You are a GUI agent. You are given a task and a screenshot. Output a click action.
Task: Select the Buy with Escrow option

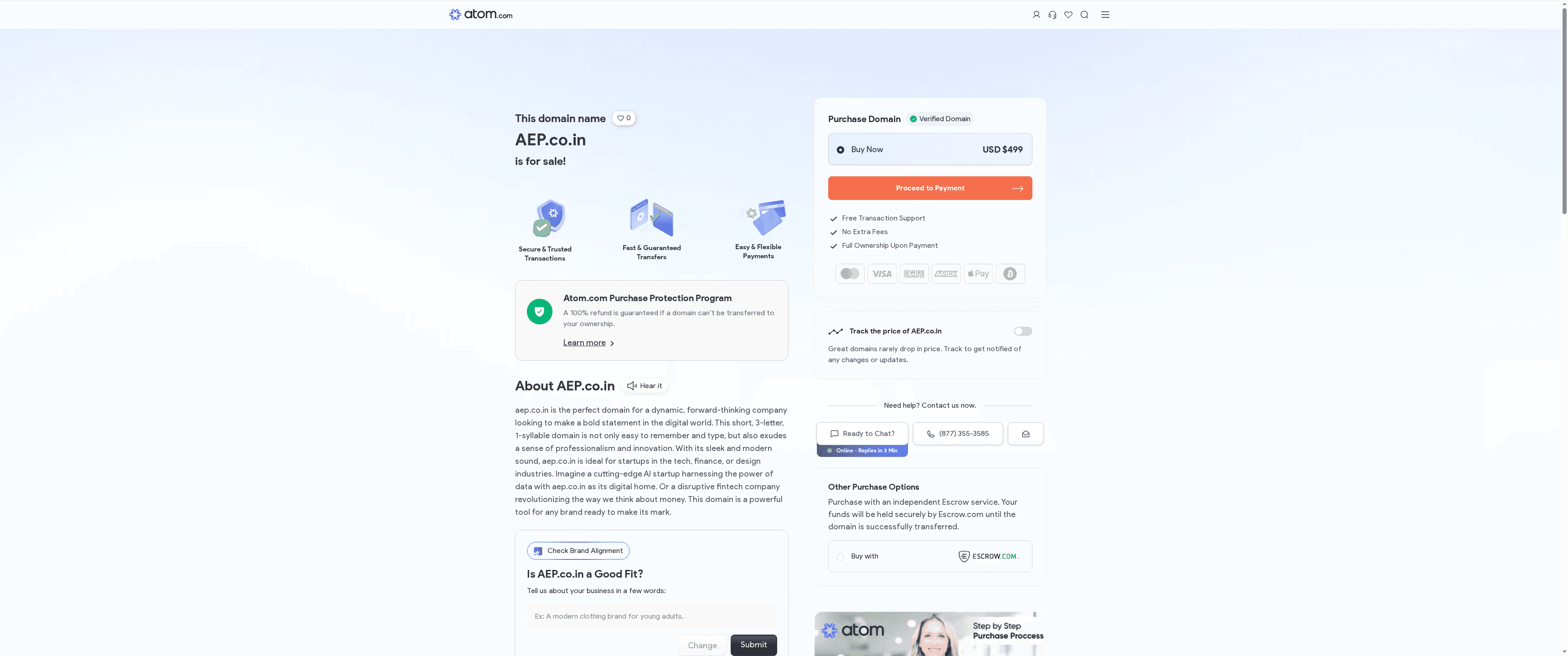841,556
